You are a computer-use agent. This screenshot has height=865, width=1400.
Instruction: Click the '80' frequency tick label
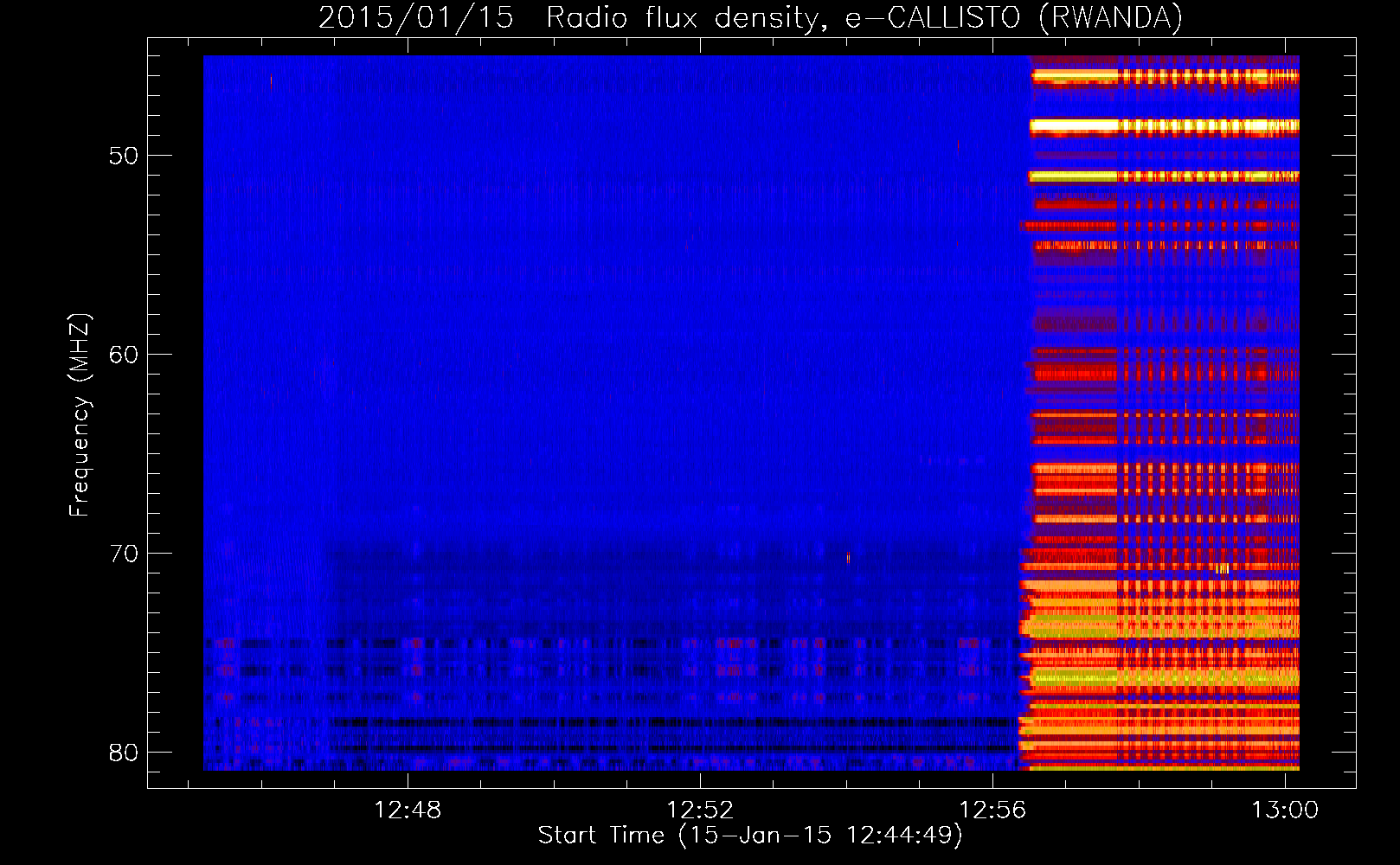tap(124, 753)
